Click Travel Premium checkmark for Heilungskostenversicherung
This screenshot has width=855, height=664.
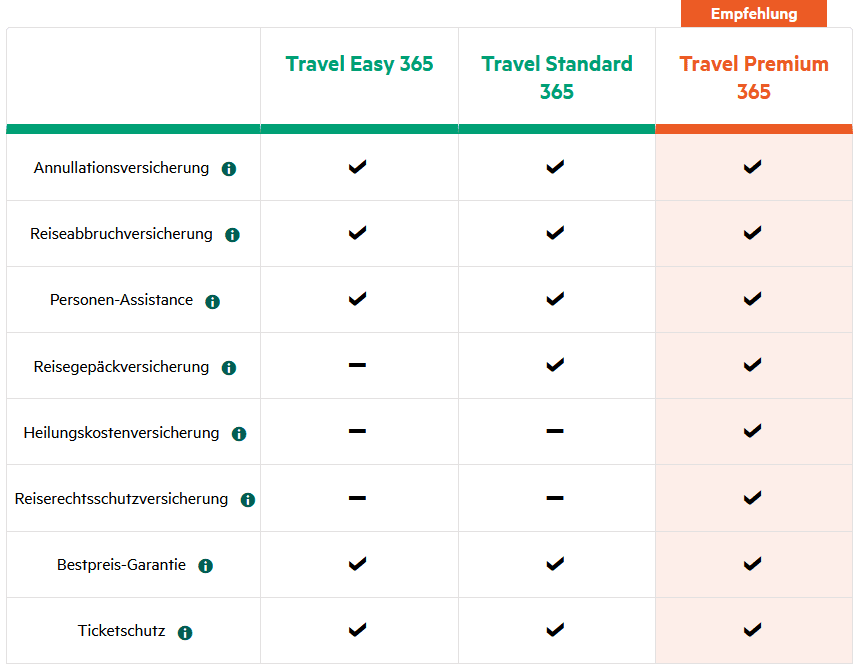click(753, 431)
